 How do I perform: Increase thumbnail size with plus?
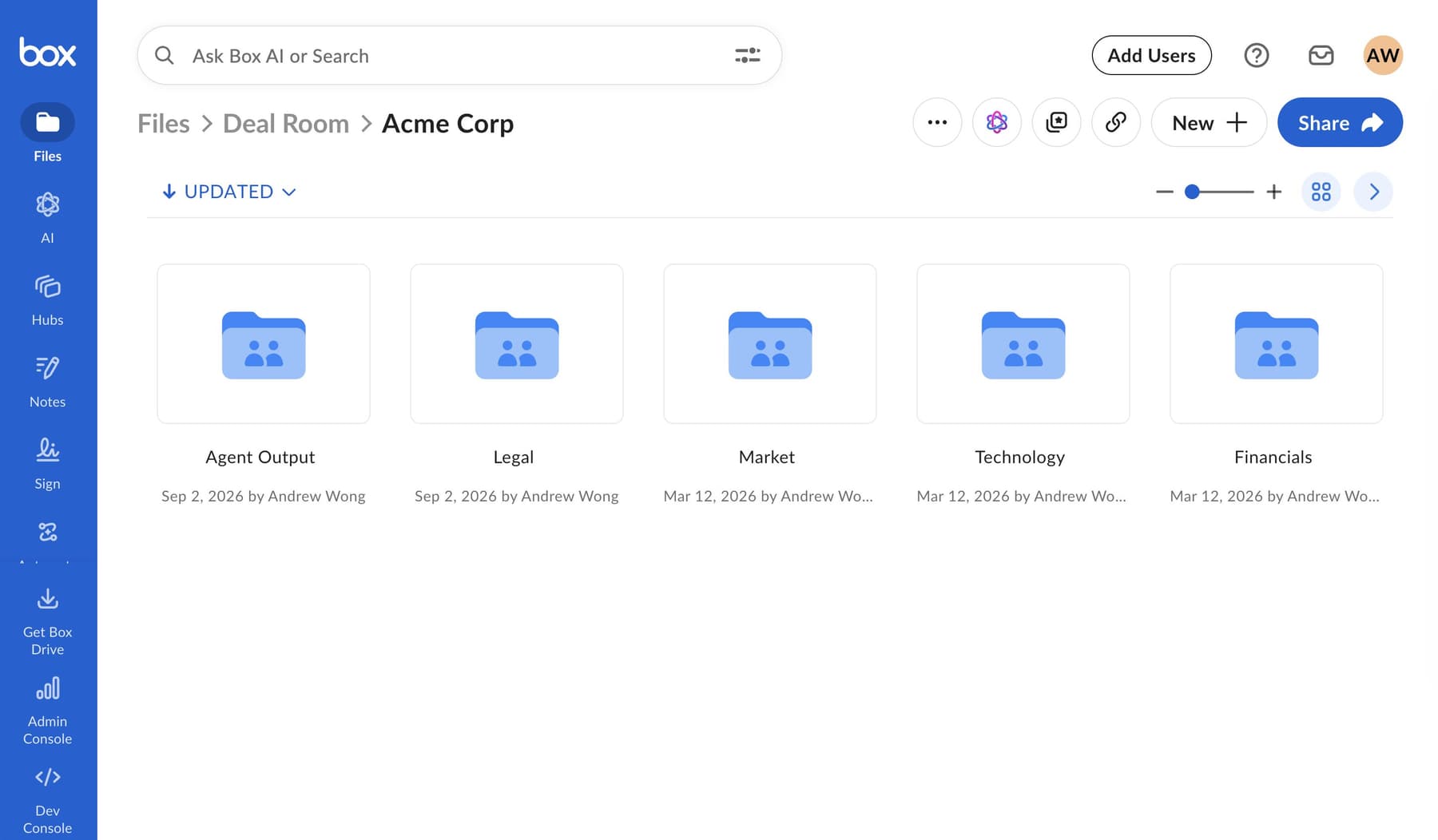(x=1274, y=192)
